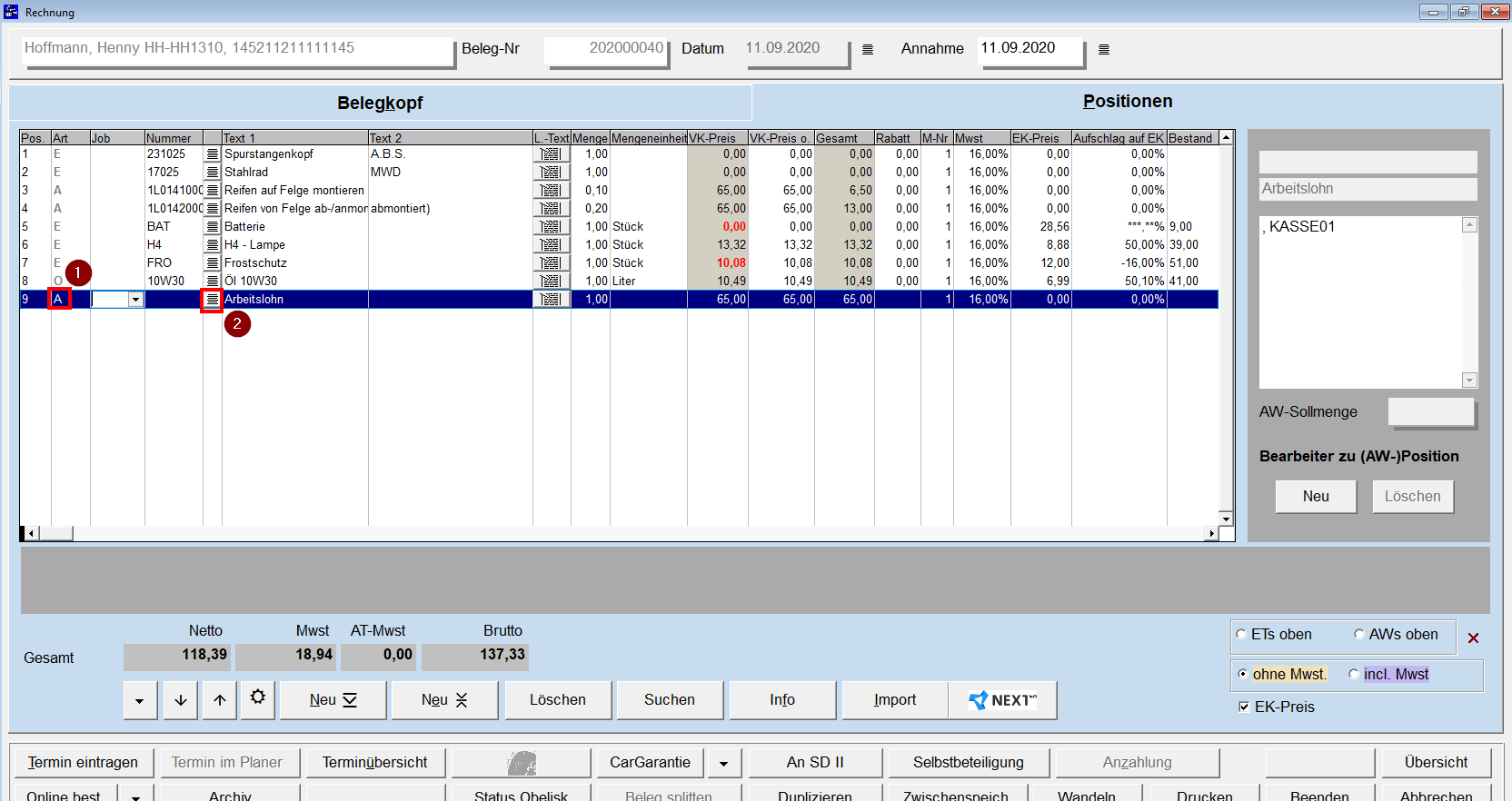Move position down with arrow button
This screenshot has width=1512, height=801.
point(181,700)
